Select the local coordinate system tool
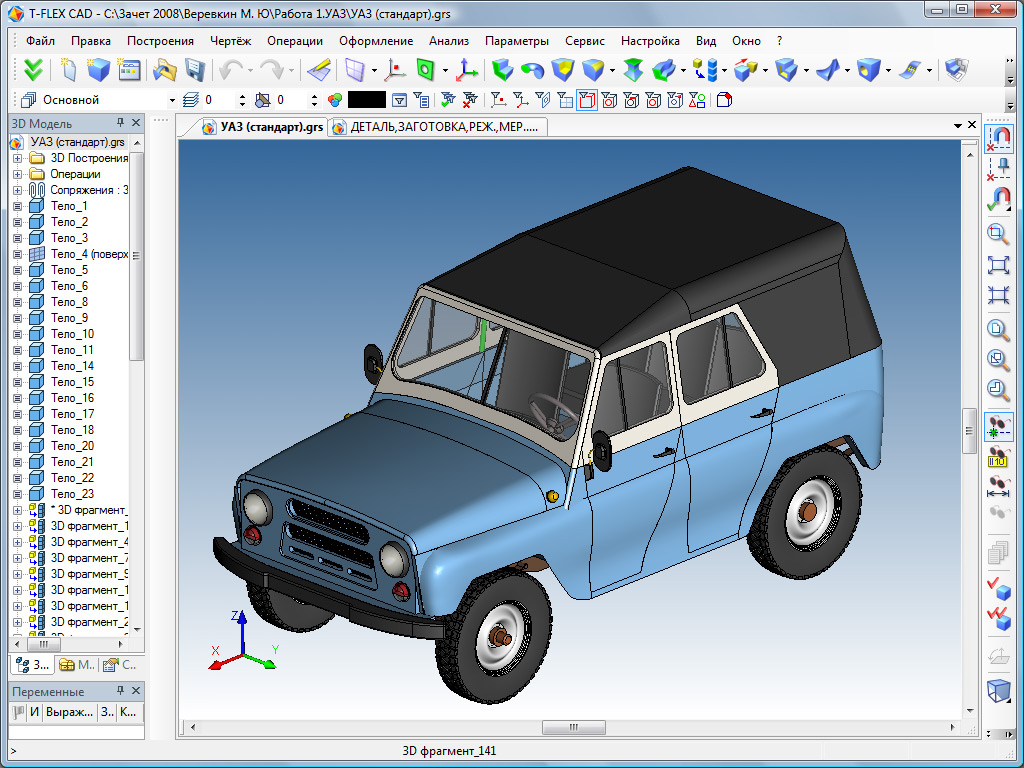Screen dimensions: 1024x768 click(466, 69)
